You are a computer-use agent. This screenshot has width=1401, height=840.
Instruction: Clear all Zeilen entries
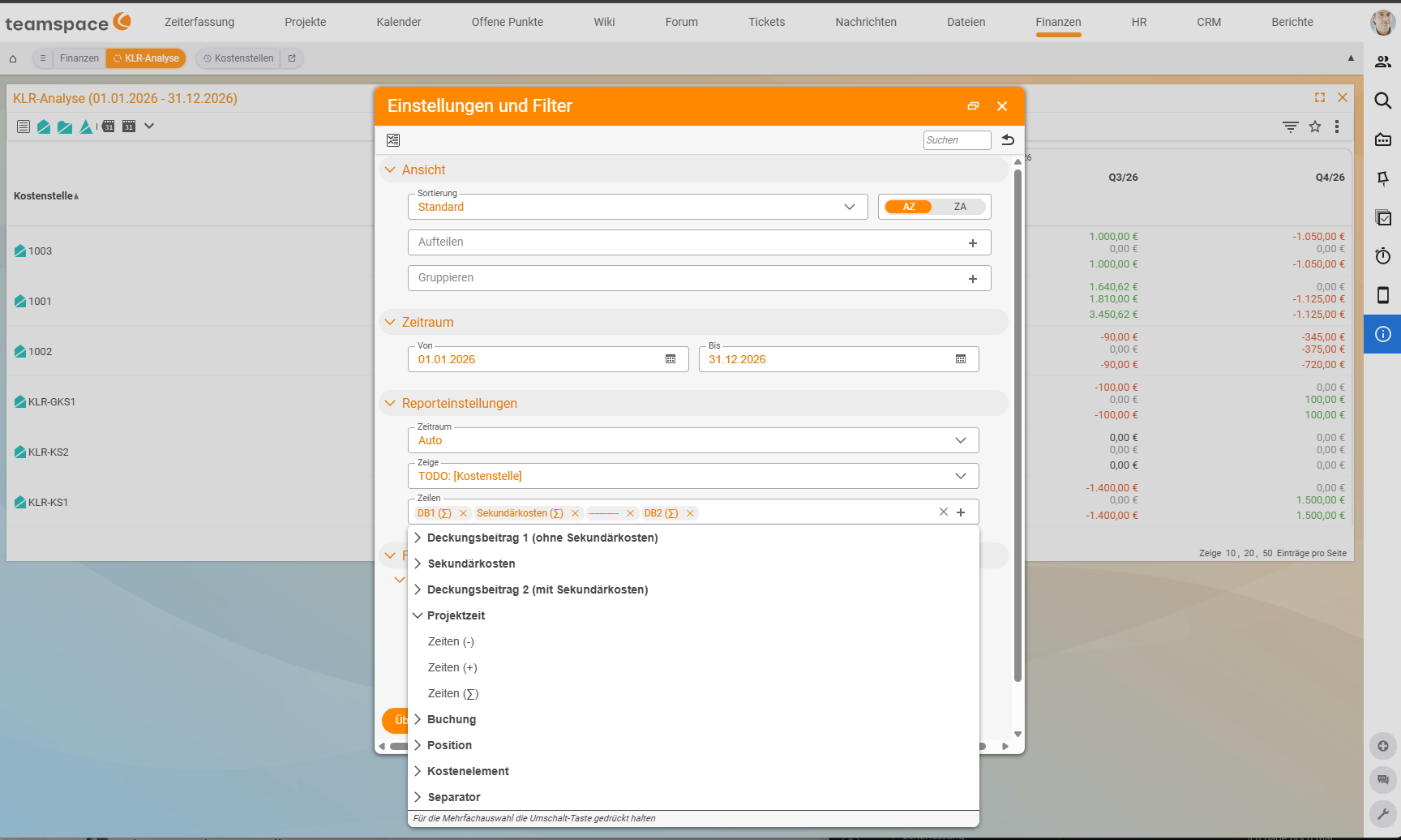tap(944, 512)
